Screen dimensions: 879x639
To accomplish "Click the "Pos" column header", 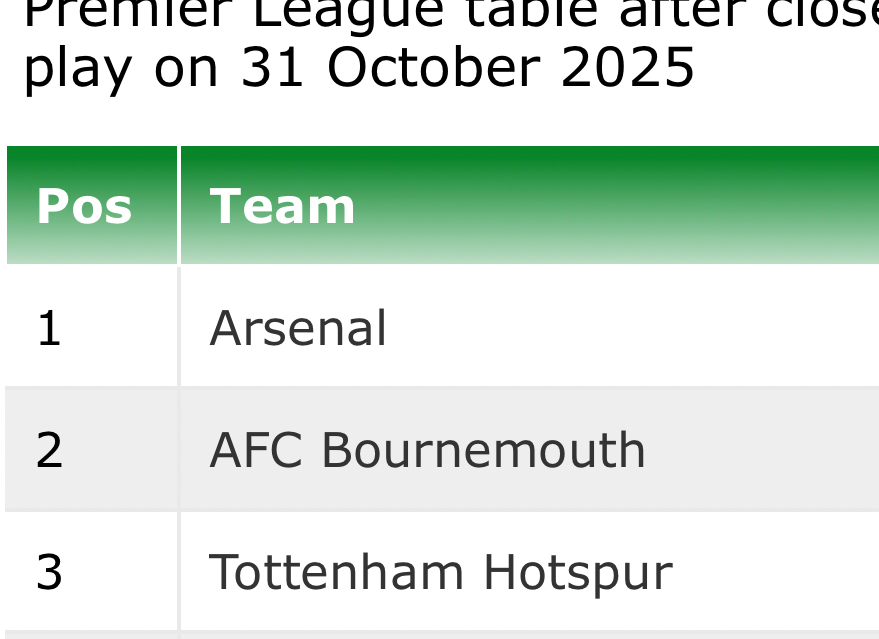I will (x=84, y=207).
